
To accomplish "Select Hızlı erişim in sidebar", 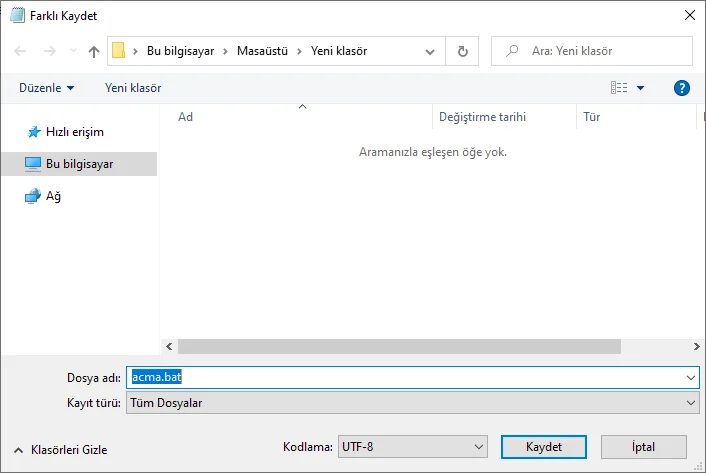I will 74,131.
